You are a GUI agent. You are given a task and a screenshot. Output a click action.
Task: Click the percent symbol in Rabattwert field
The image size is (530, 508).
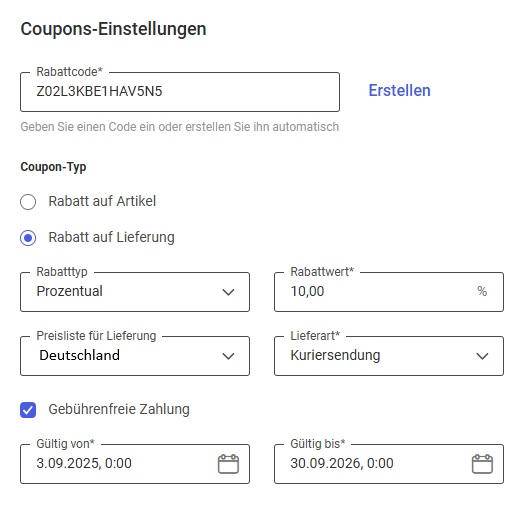[x=482, y=291]
